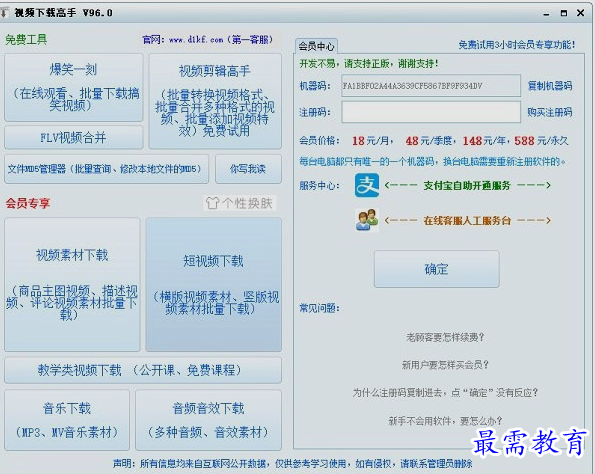Click the app icon in title bar

click(x=4, y=13)
